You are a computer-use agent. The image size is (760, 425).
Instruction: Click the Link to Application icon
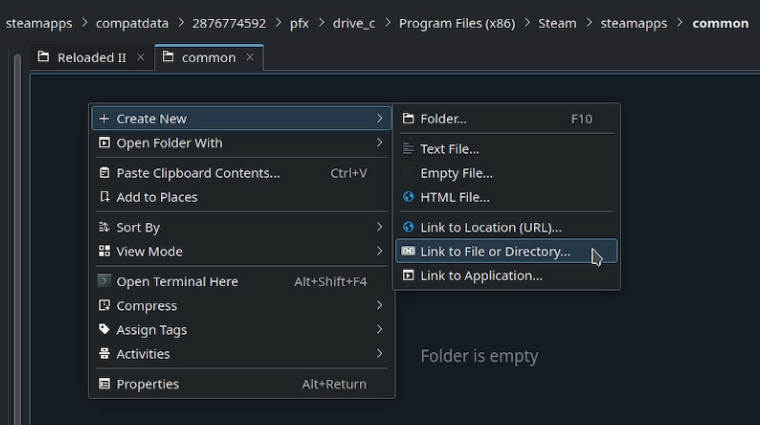coord(408,275)
